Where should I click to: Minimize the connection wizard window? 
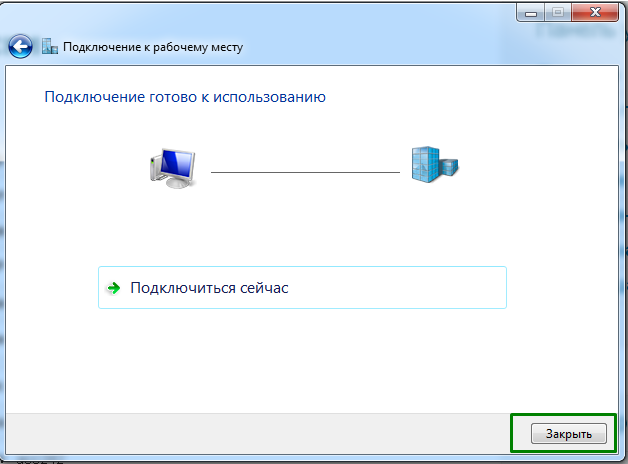pyautogui.click(x=532, y=14)
